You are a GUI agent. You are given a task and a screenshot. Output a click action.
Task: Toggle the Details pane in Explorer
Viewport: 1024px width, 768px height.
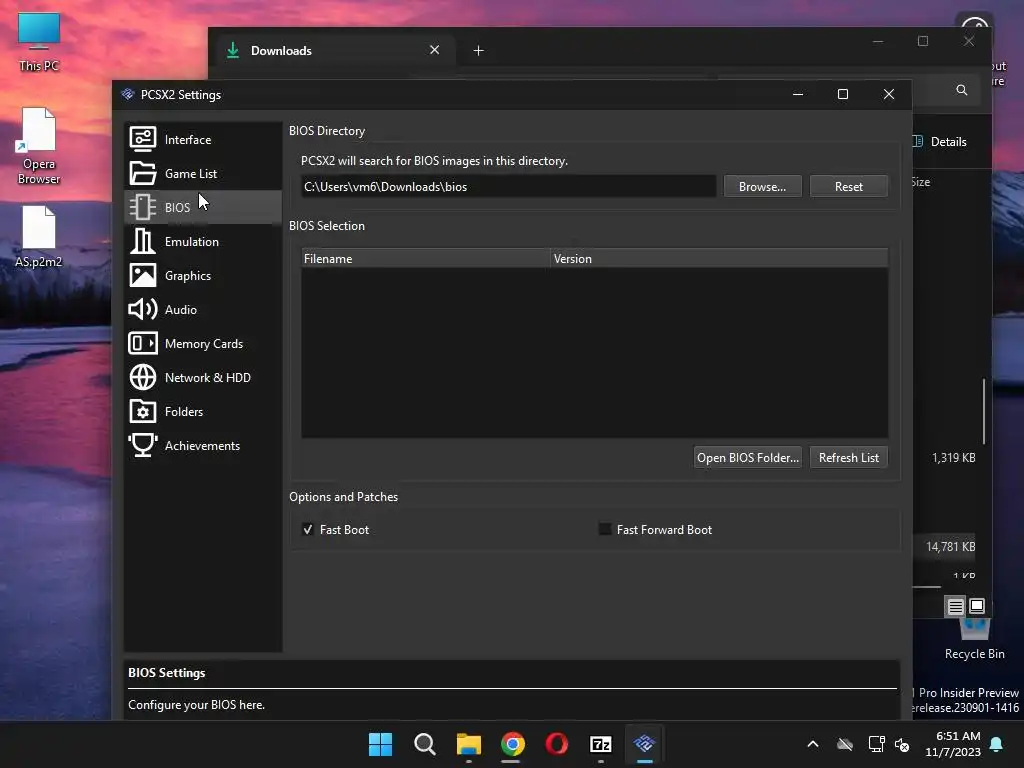pyautogui.click(x=940, y=141)
